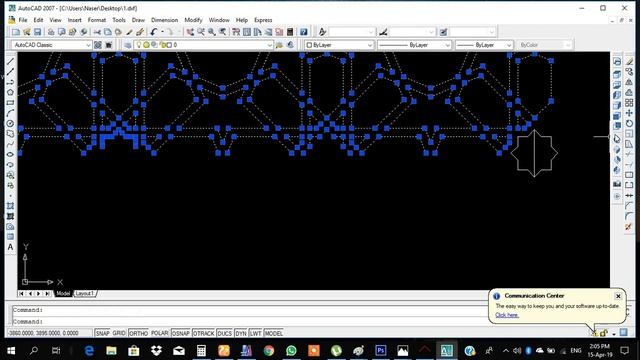Select the Multiline Text 'A' tool
640x360 pixels.
click(11, 247)
